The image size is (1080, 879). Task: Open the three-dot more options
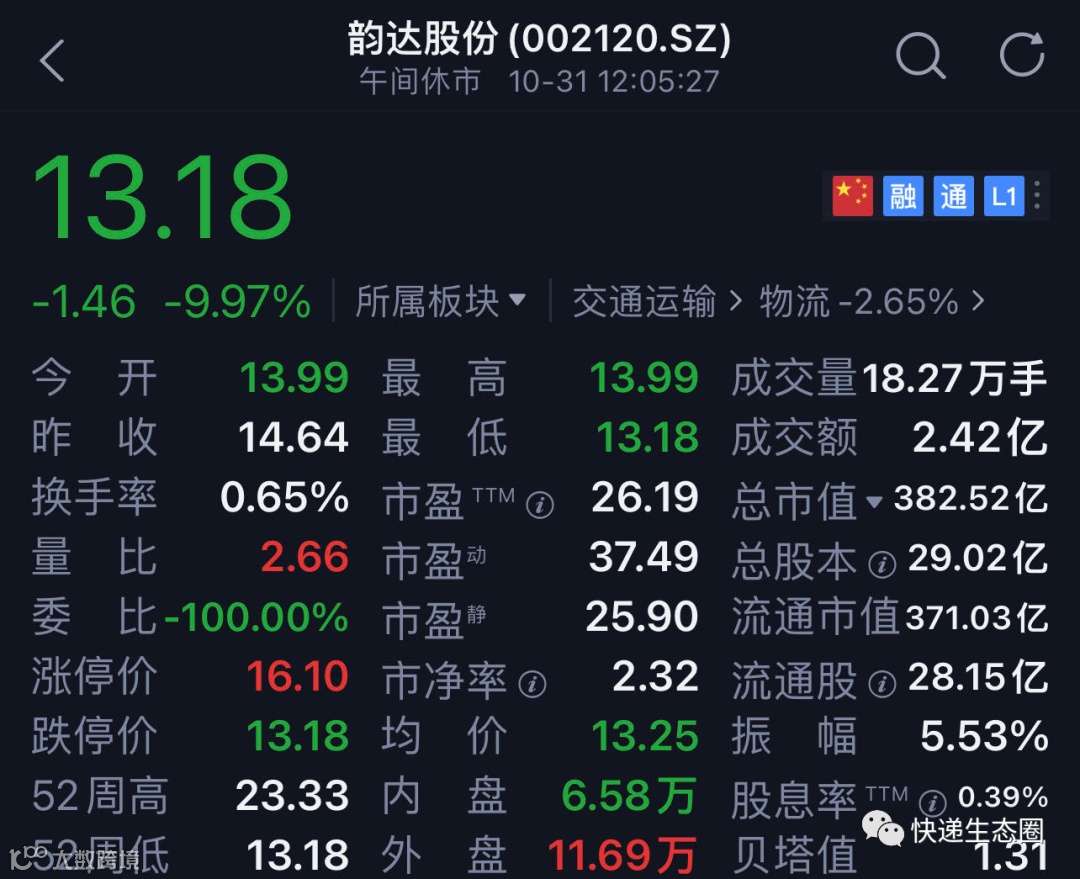coord(1037,196)
